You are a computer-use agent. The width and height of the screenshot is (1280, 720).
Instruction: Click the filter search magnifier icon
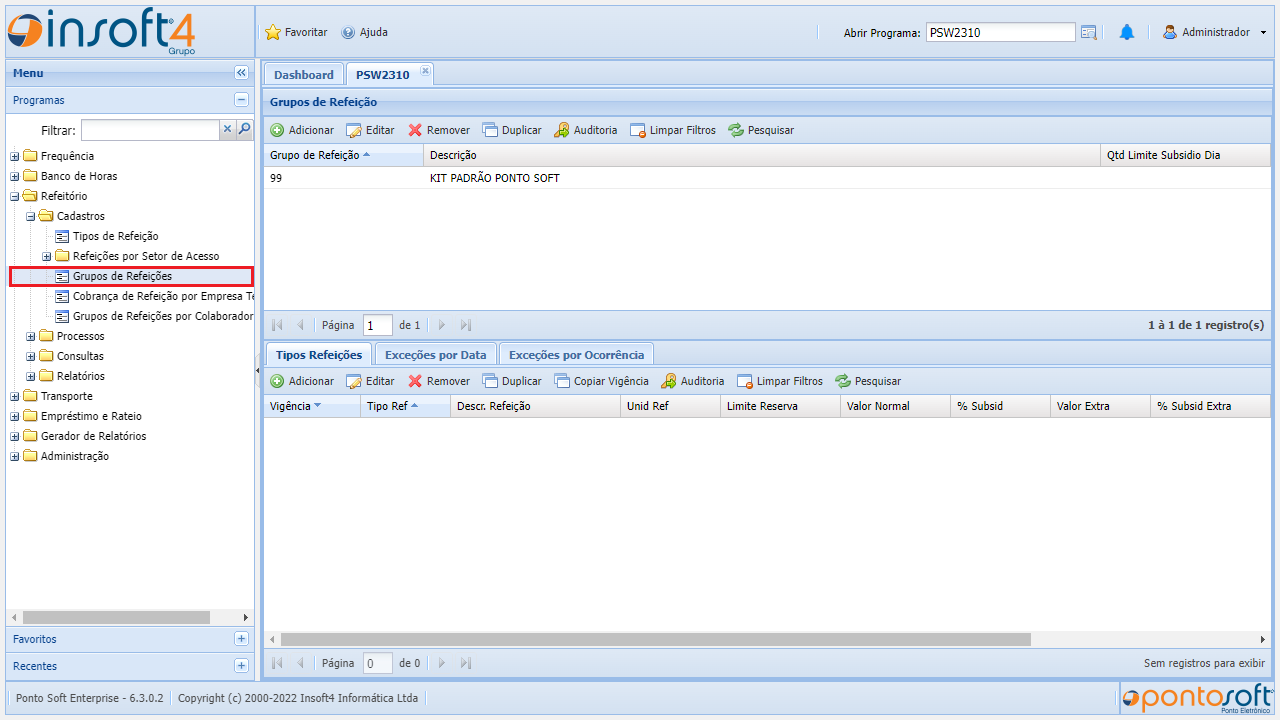coord(244,129)
